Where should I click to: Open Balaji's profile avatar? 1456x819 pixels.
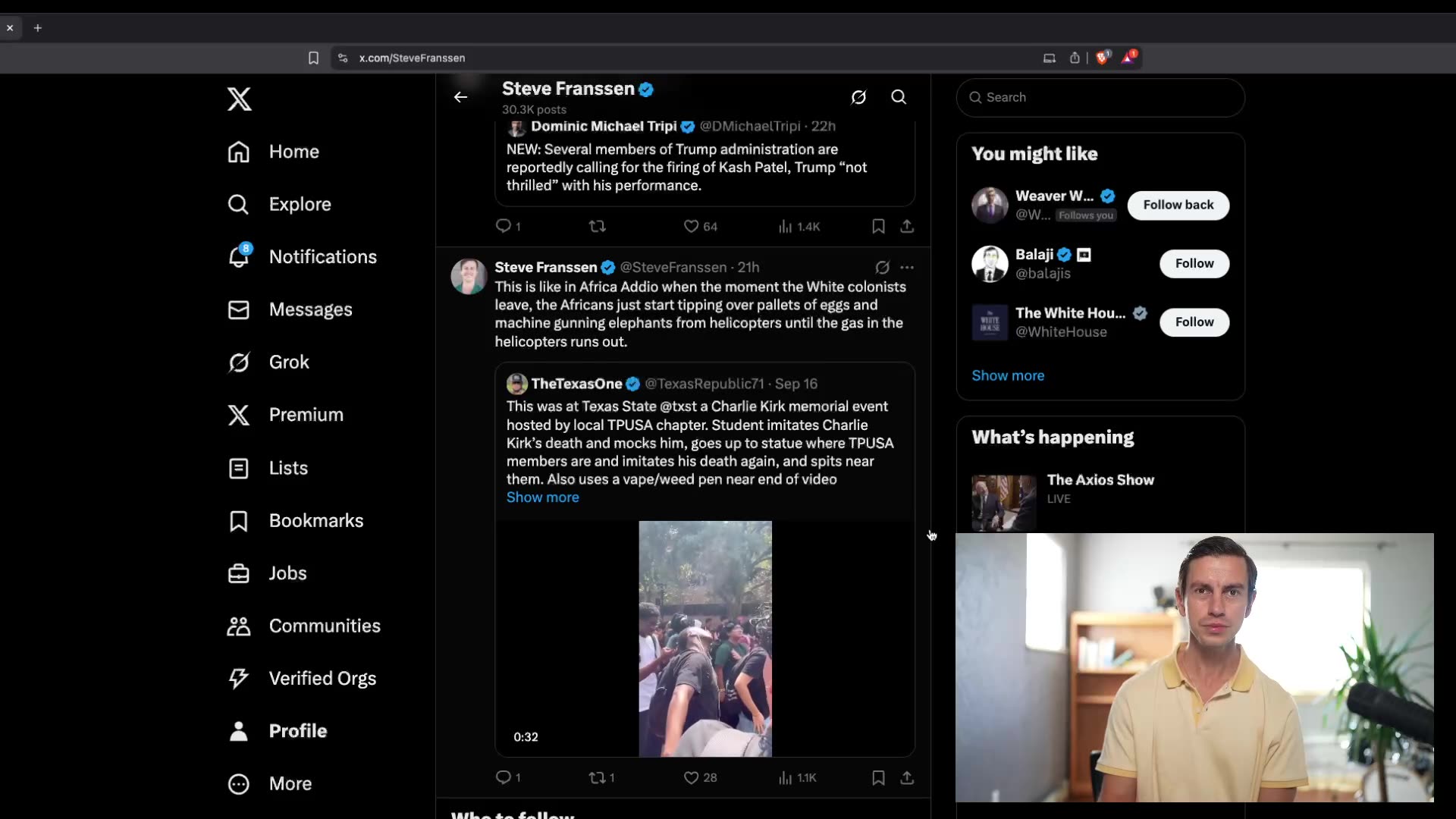click(x=990, y=264)
